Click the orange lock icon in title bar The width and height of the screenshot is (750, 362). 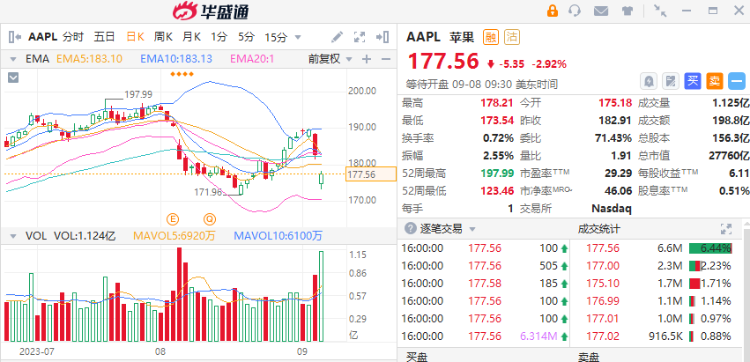(x=552, y=11)
